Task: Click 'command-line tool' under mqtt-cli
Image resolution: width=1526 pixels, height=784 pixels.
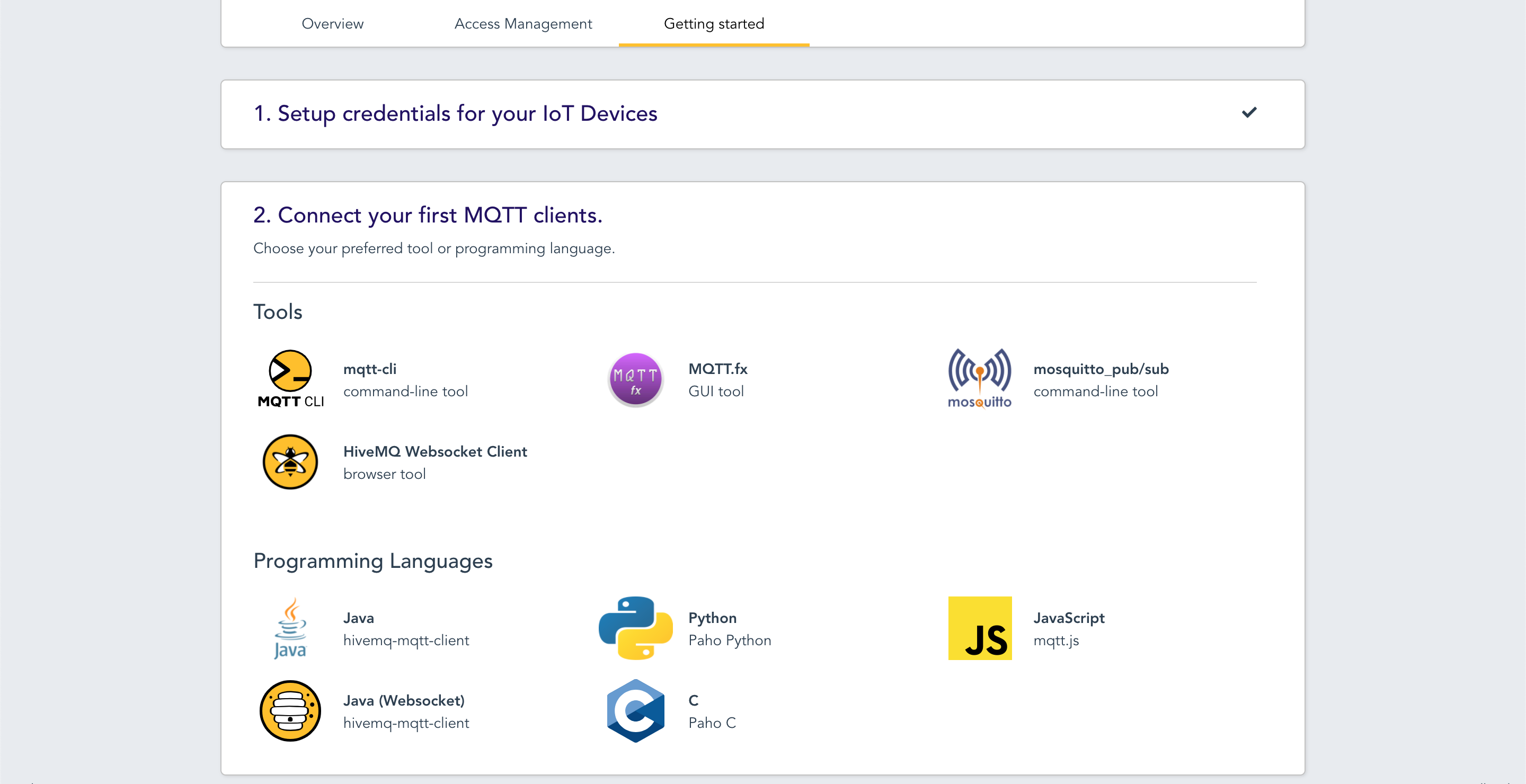Action: 405,391
